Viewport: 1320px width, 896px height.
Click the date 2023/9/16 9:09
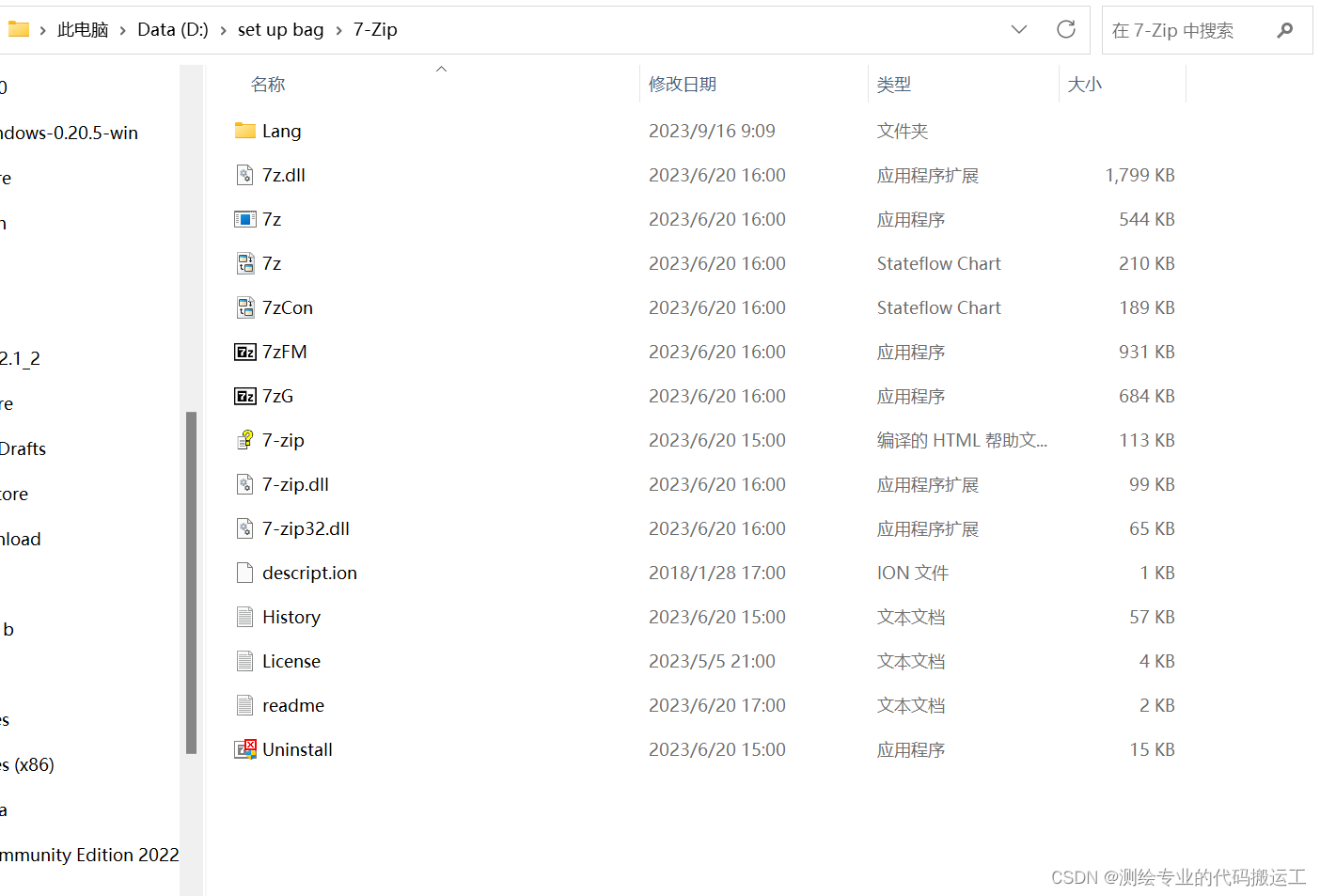pos(712,131)
